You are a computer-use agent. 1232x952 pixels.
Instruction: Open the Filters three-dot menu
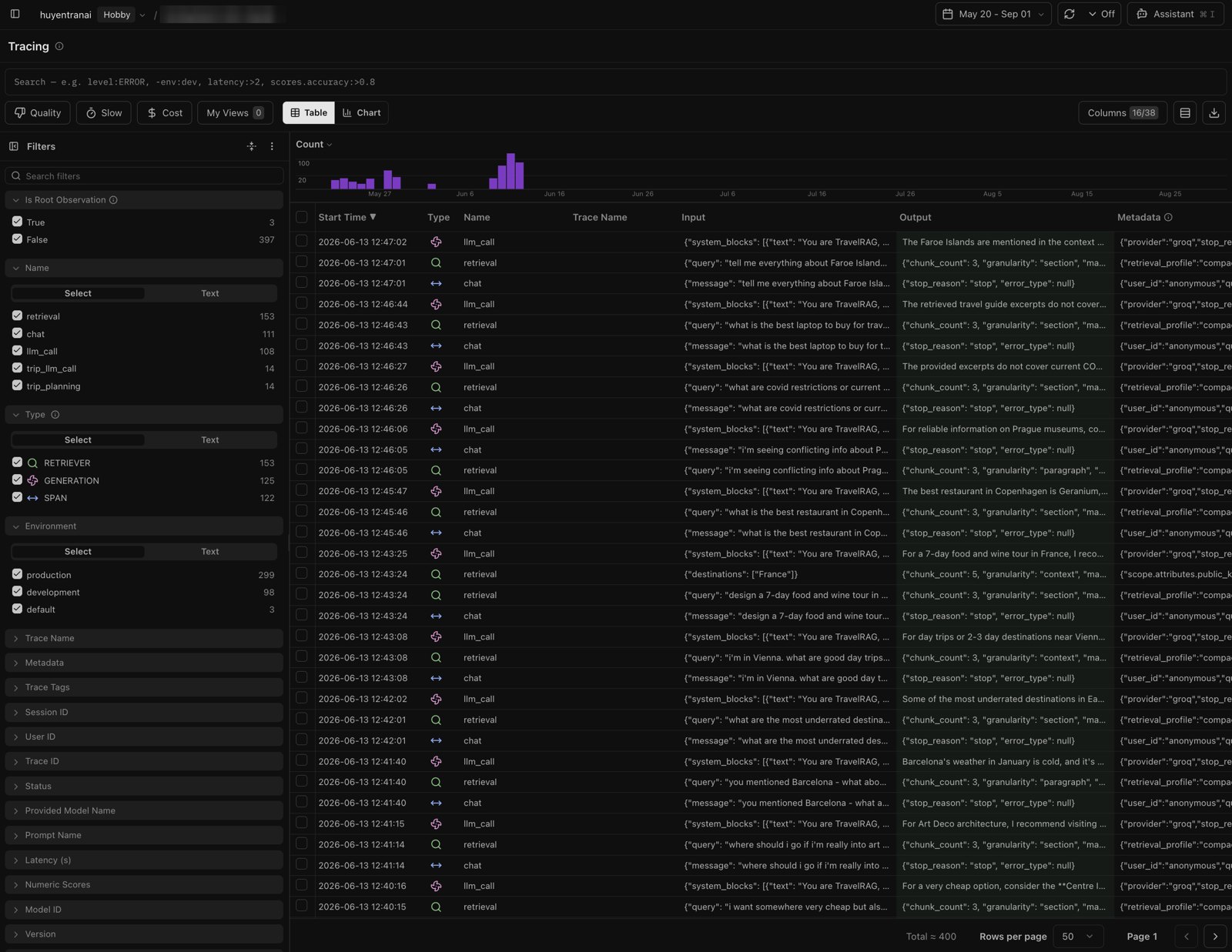pos(272,146)
